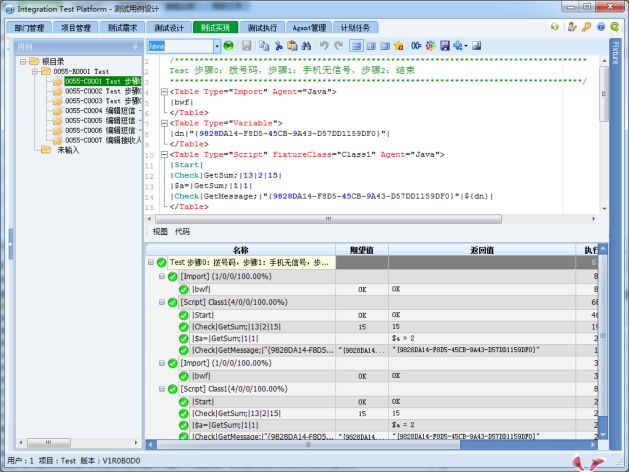The width and height of the screenshot is (629, 472).
Task: Click the paste clipboard icon
Action: click(x=294, y=46)
